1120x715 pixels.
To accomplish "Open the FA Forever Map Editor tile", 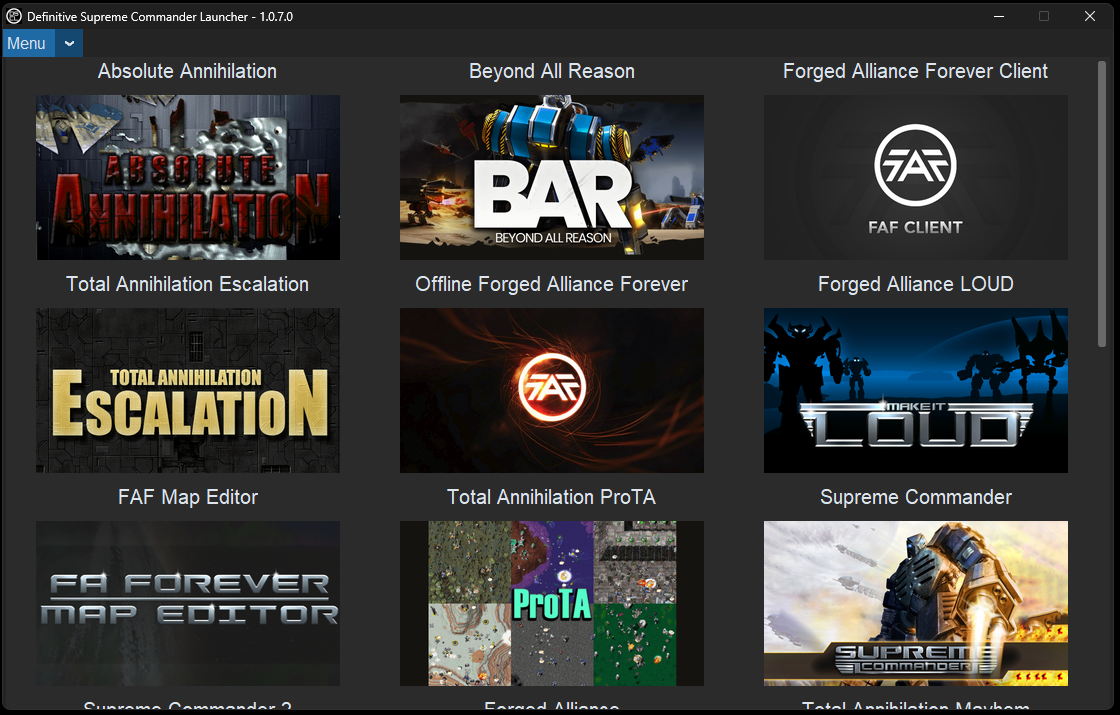I will 188,603.
